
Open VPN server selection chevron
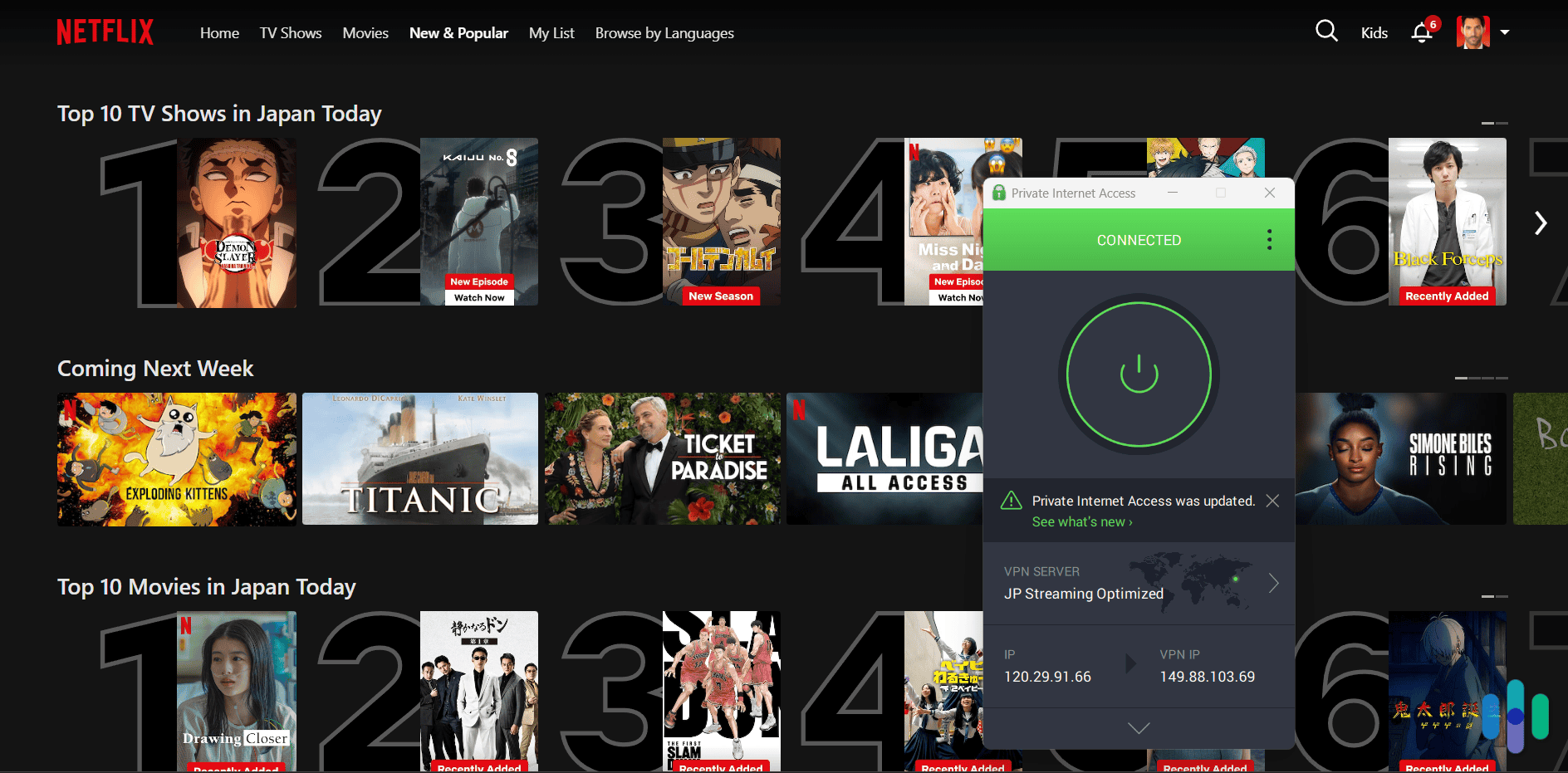[x=1273, y=583]
